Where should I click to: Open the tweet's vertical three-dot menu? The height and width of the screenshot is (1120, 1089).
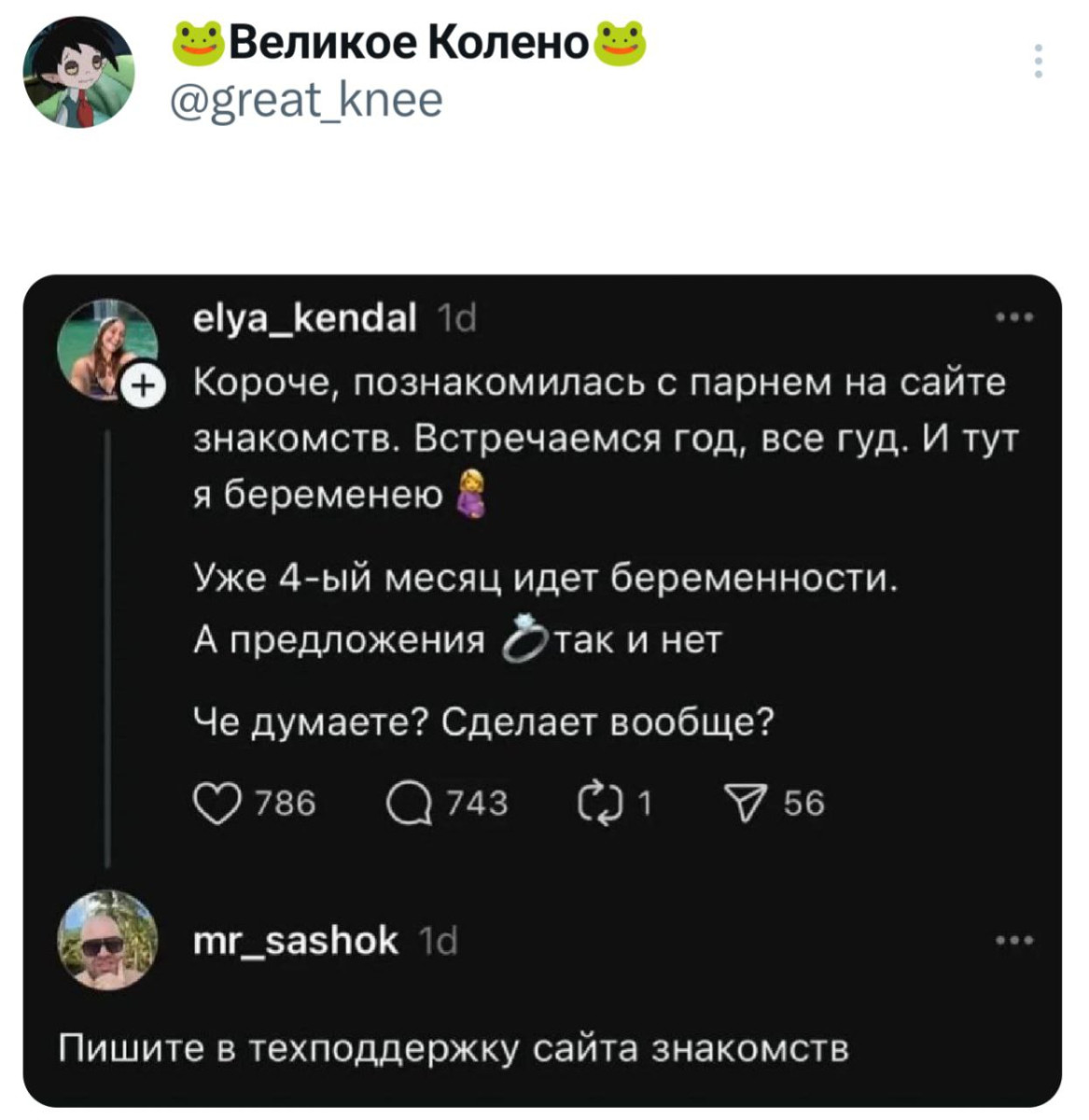point(1038,62)
